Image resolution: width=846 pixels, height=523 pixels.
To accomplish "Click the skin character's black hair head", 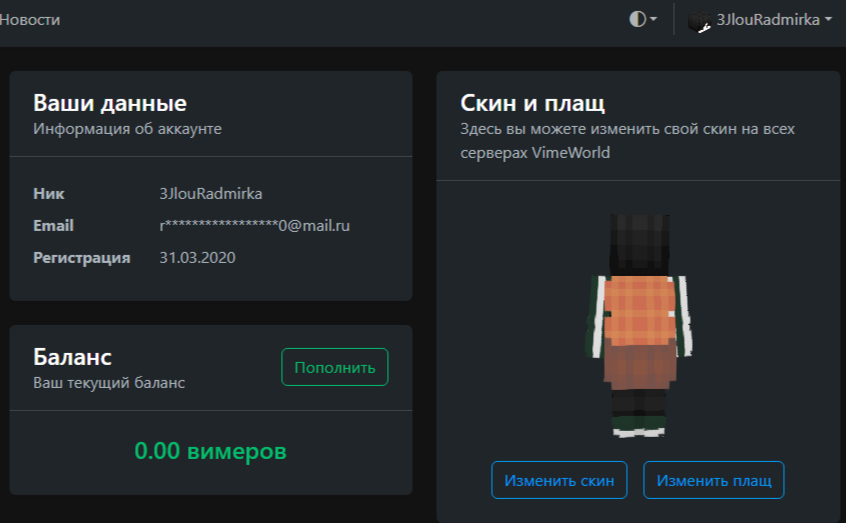I will 639,243.
